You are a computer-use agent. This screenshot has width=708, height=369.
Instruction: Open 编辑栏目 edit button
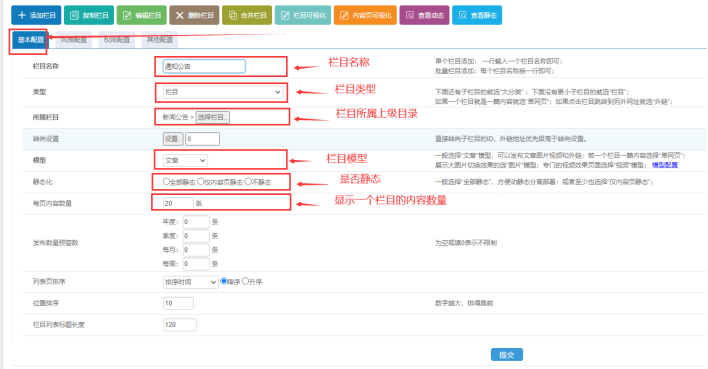click(x=142, y=15)
